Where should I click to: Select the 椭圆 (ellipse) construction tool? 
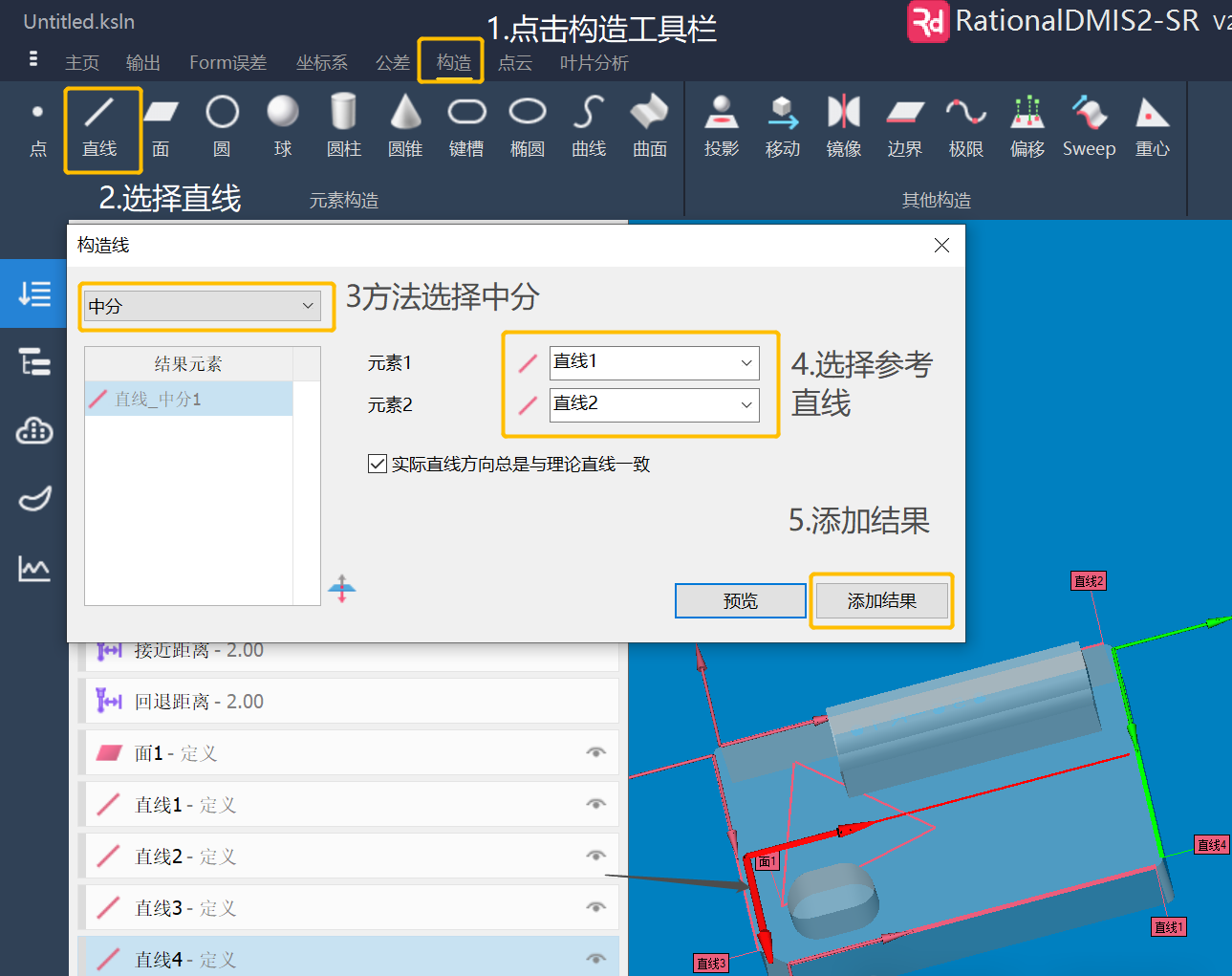[527, 126]
